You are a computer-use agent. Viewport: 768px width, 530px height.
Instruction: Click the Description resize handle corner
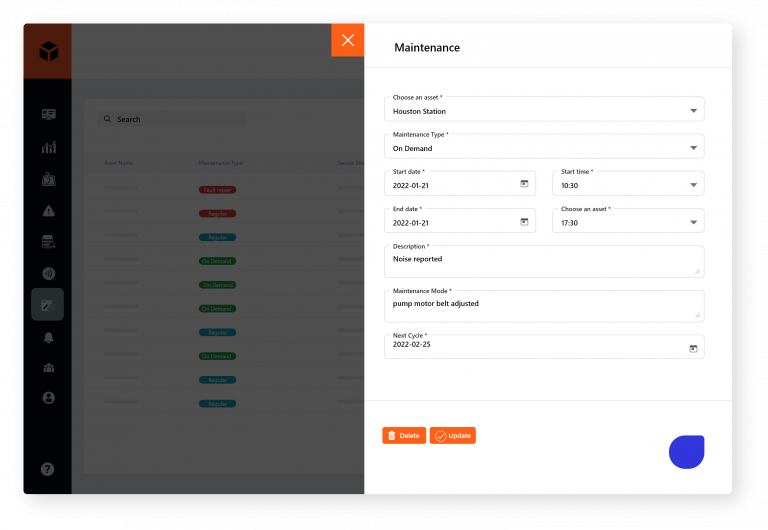click(x=697, y=271)
